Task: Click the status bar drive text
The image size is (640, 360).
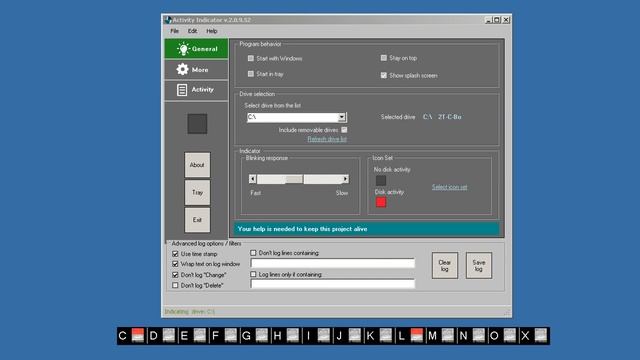Action: coord(189,312)
